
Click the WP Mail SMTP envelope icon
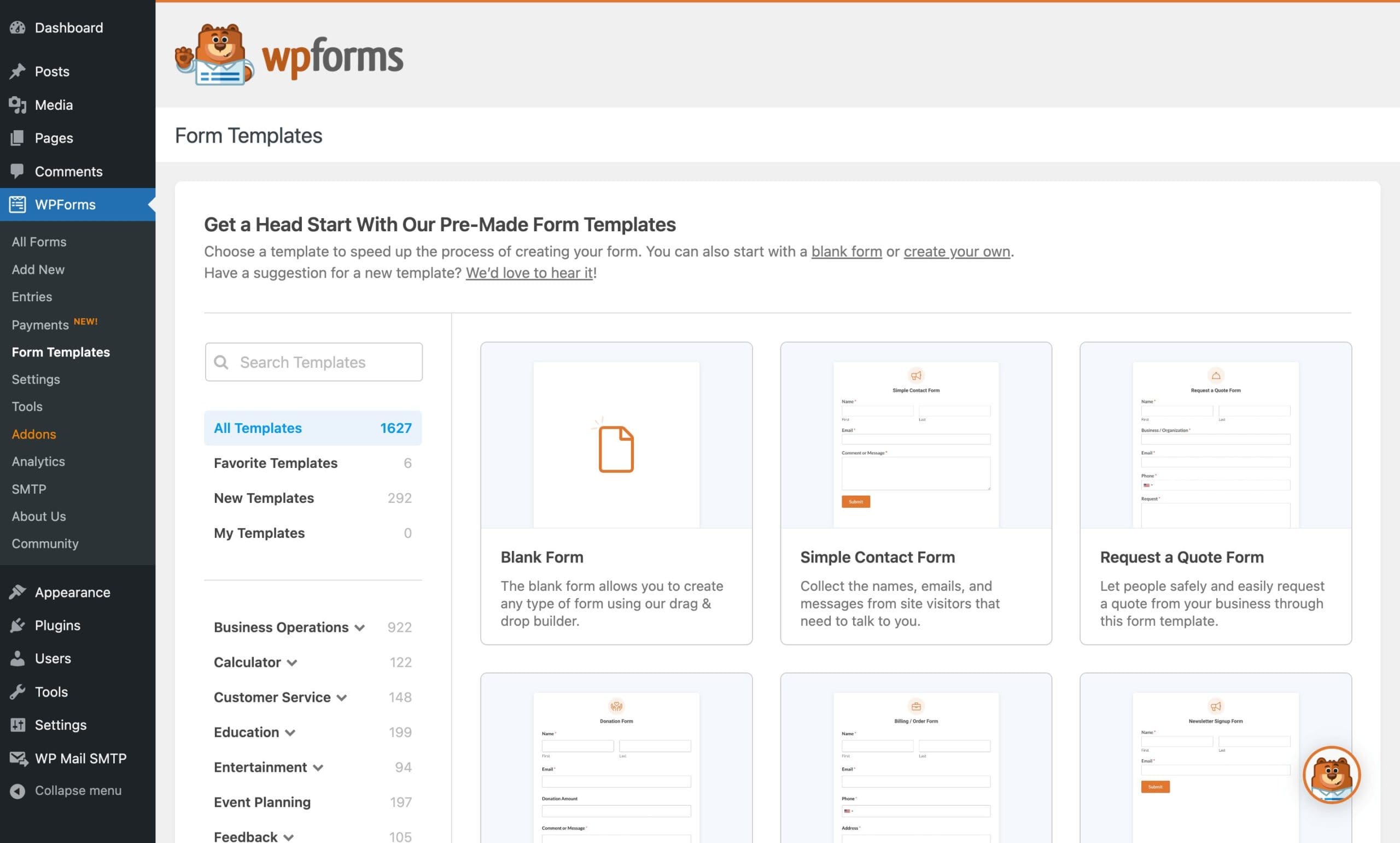pos(18,758)
